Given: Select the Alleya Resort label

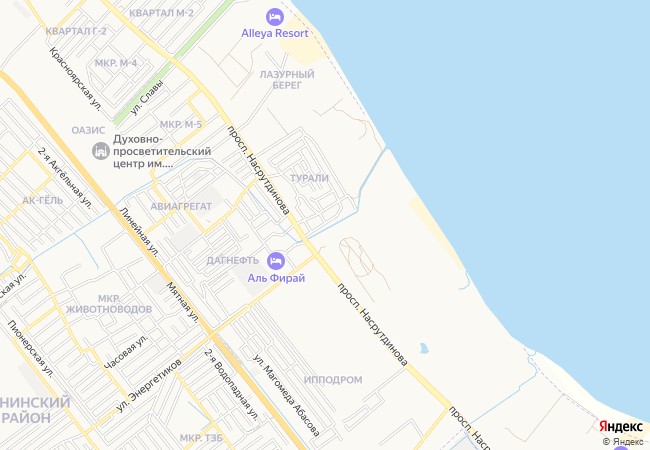Looking at the screenshot, I should [275, 34].
